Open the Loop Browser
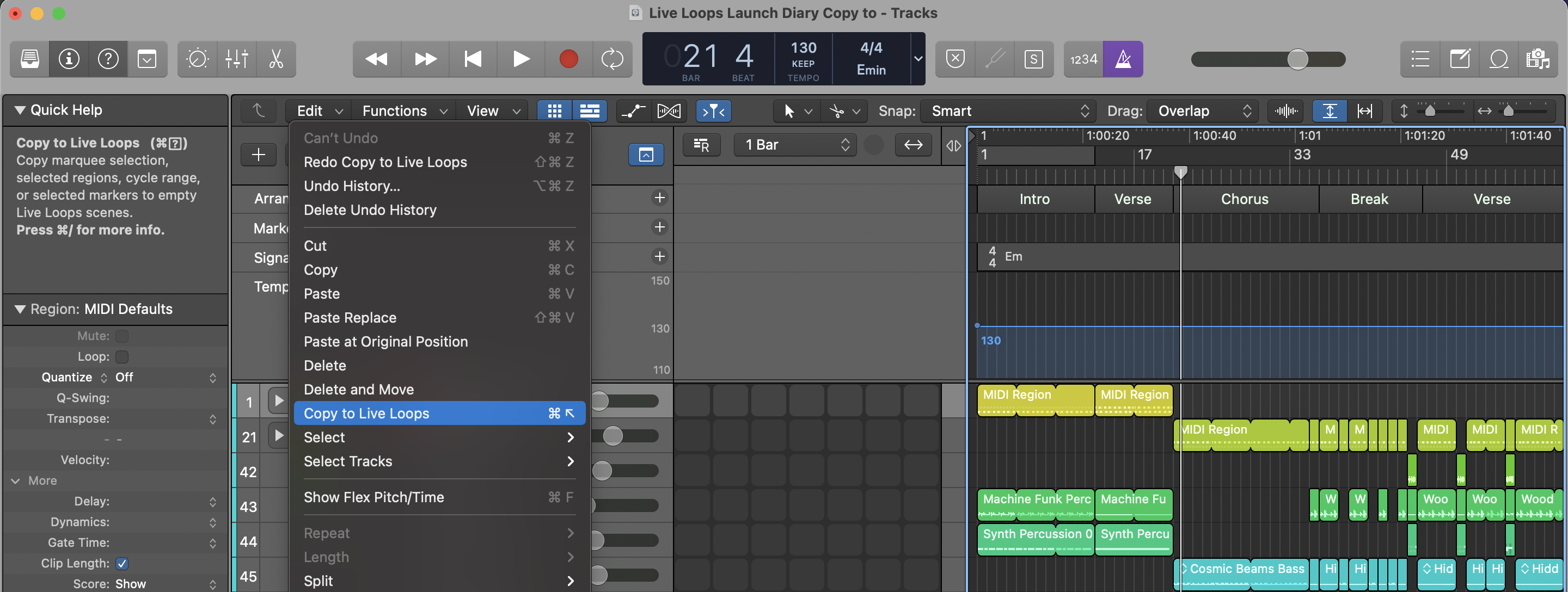The image size is (1568, 592). tap(1499, 59)
